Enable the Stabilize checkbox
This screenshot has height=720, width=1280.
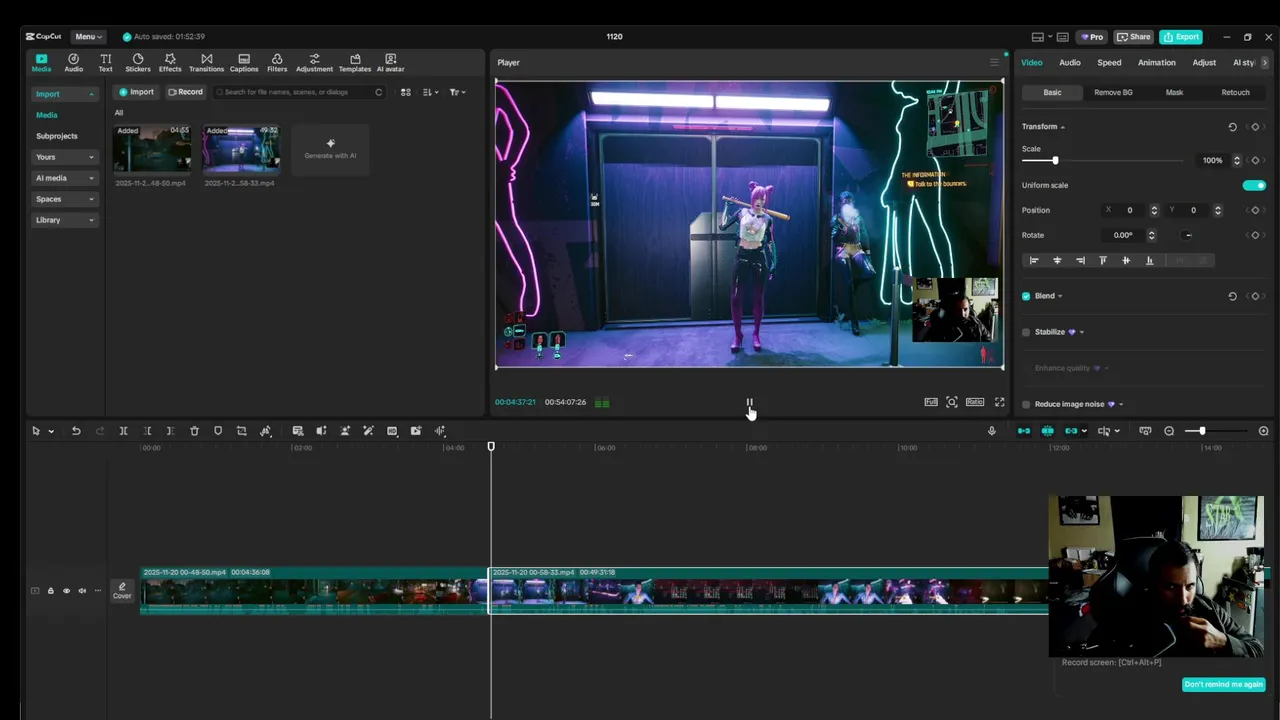[1026, 332]
